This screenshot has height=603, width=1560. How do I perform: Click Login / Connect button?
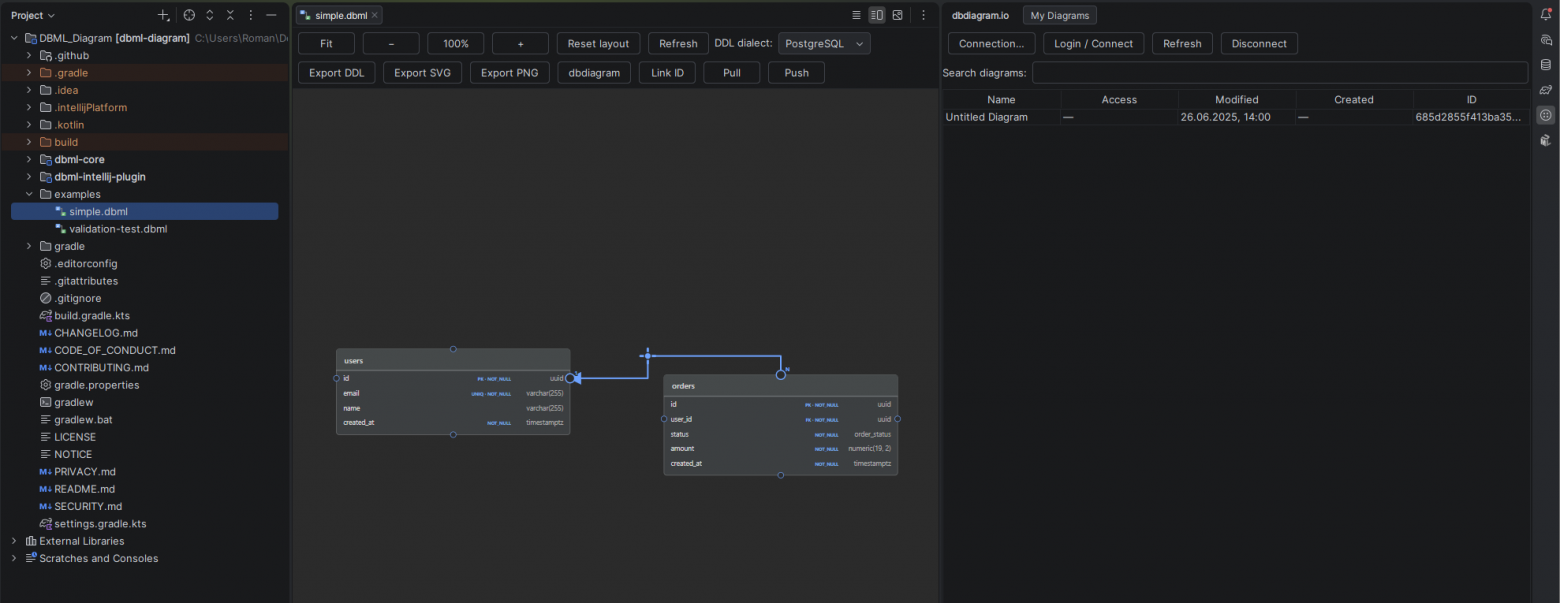[1093, 44]
